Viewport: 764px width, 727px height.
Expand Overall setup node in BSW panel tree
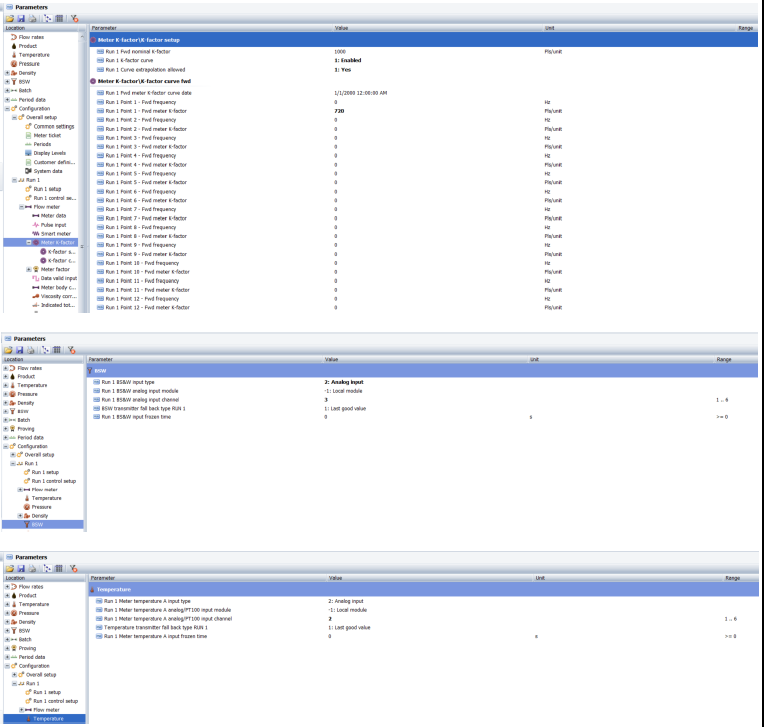click(13, 455)
